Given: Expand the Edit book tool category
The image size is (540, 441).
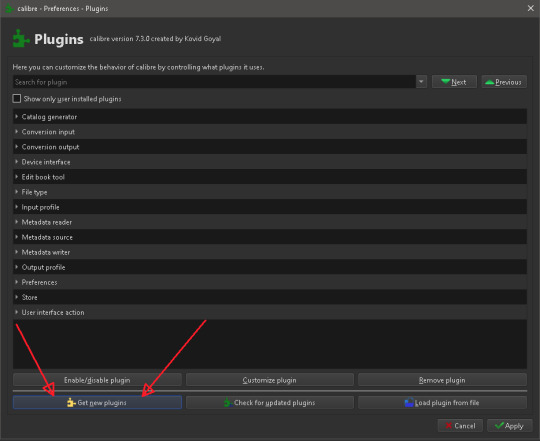Looking at the screenshot, I should (17, 177).
